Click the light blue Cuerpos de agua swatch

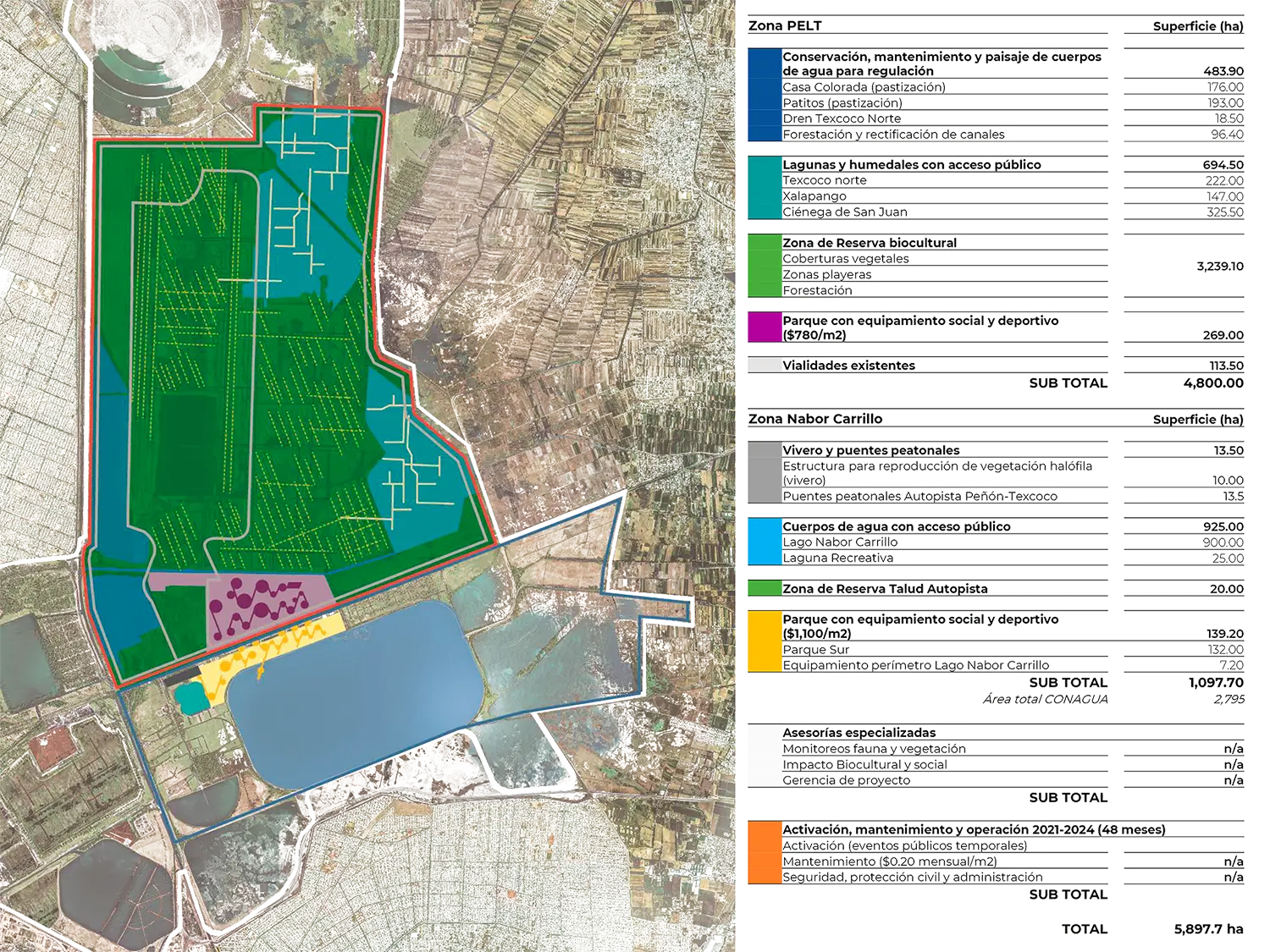[763, 542]
